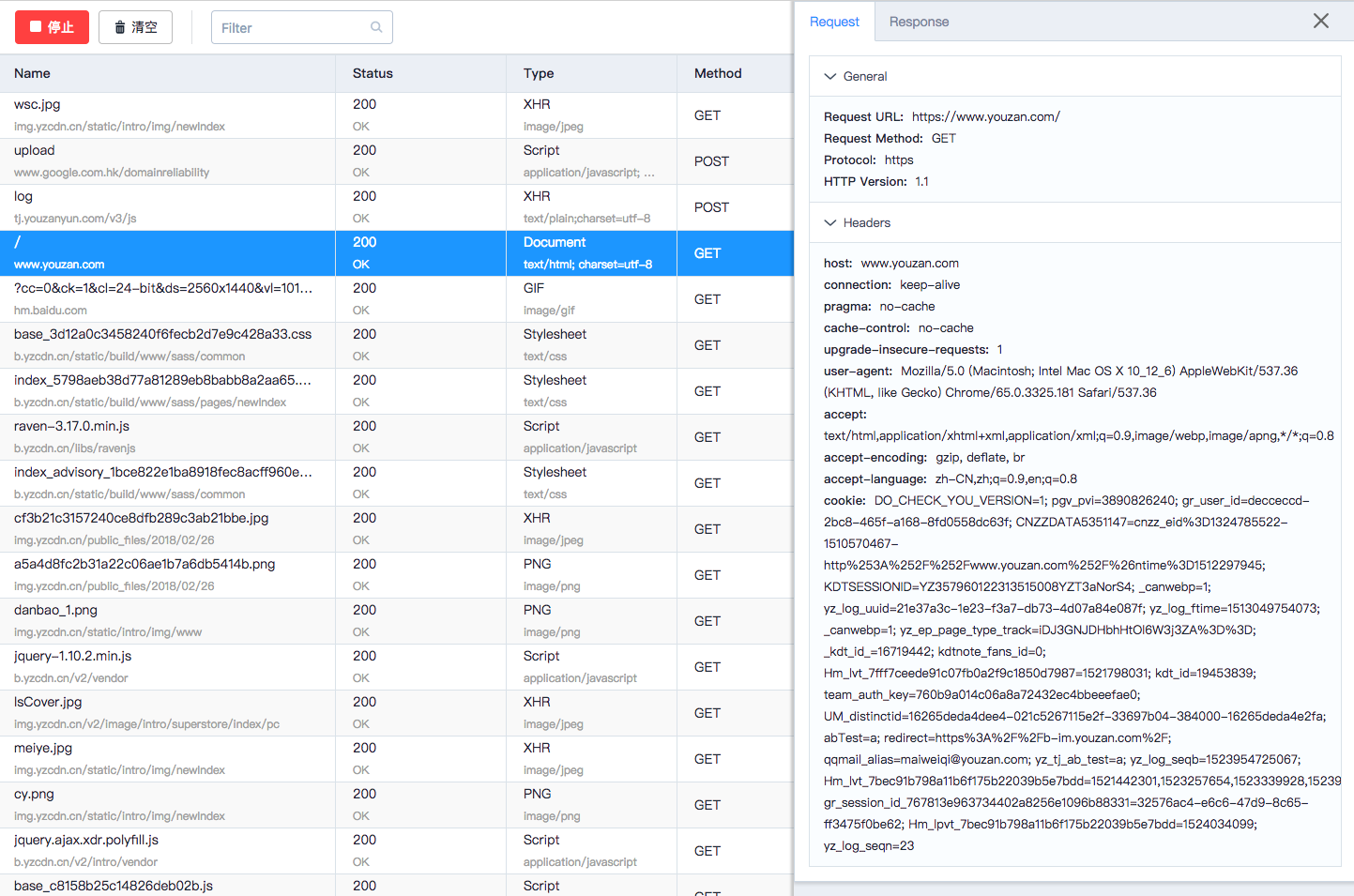Click the Type column header
Image resolution: width=1354 pixels, height=896 pixels.
point(539,73)
